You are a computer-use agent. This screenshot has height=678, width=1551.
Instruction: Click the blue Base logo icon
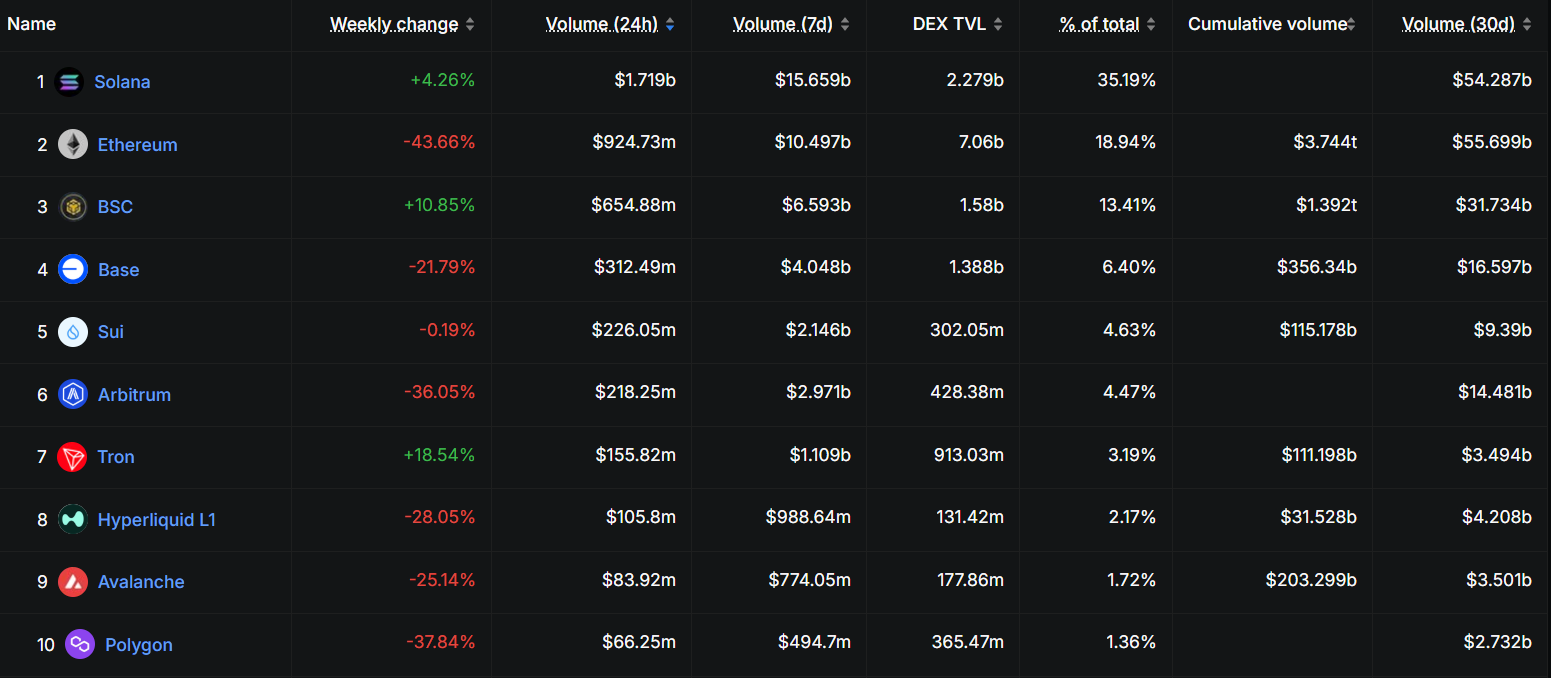73,270
